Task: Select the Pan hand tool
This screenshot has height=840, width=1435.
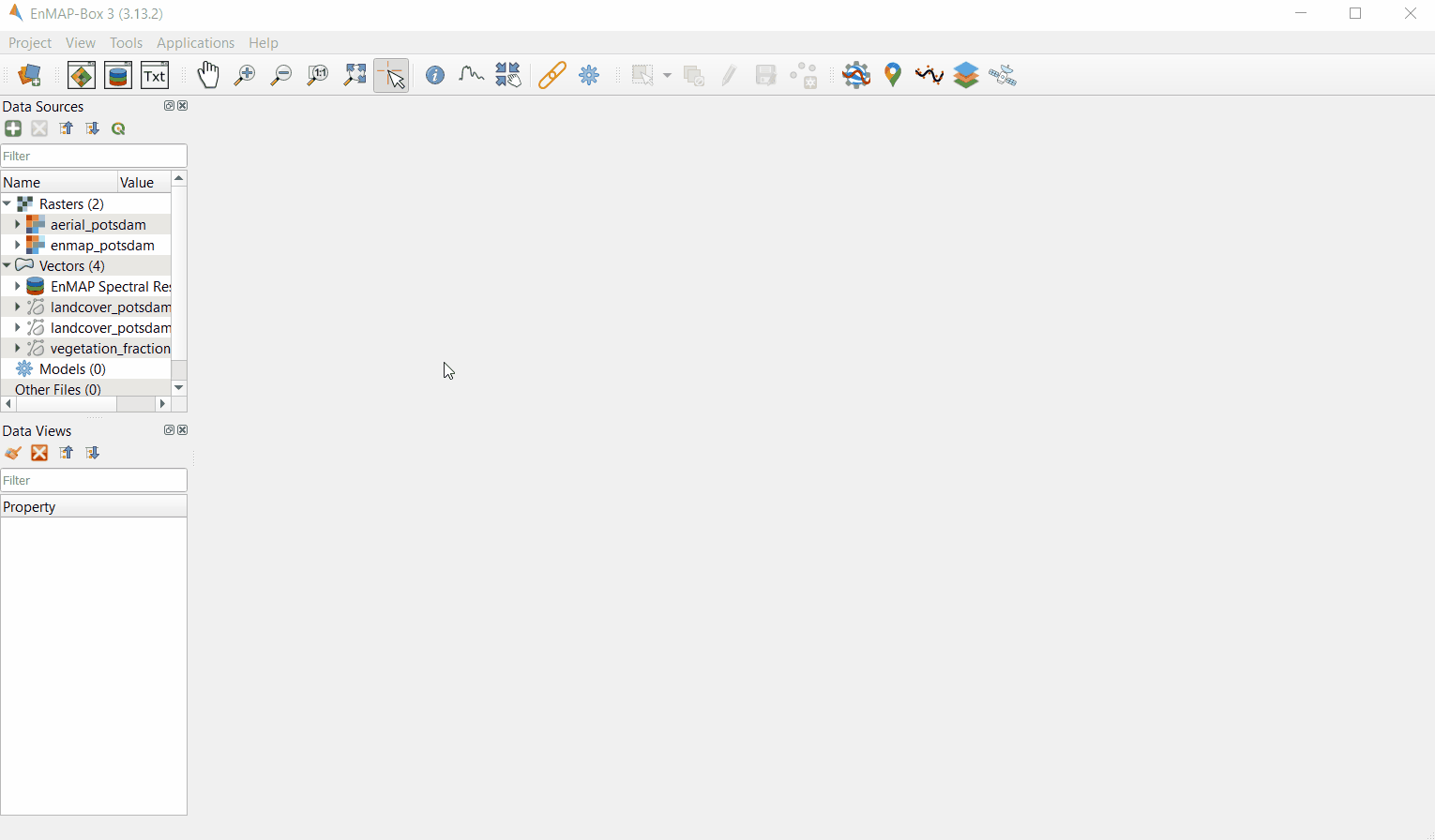Action: tap(208, 75)
